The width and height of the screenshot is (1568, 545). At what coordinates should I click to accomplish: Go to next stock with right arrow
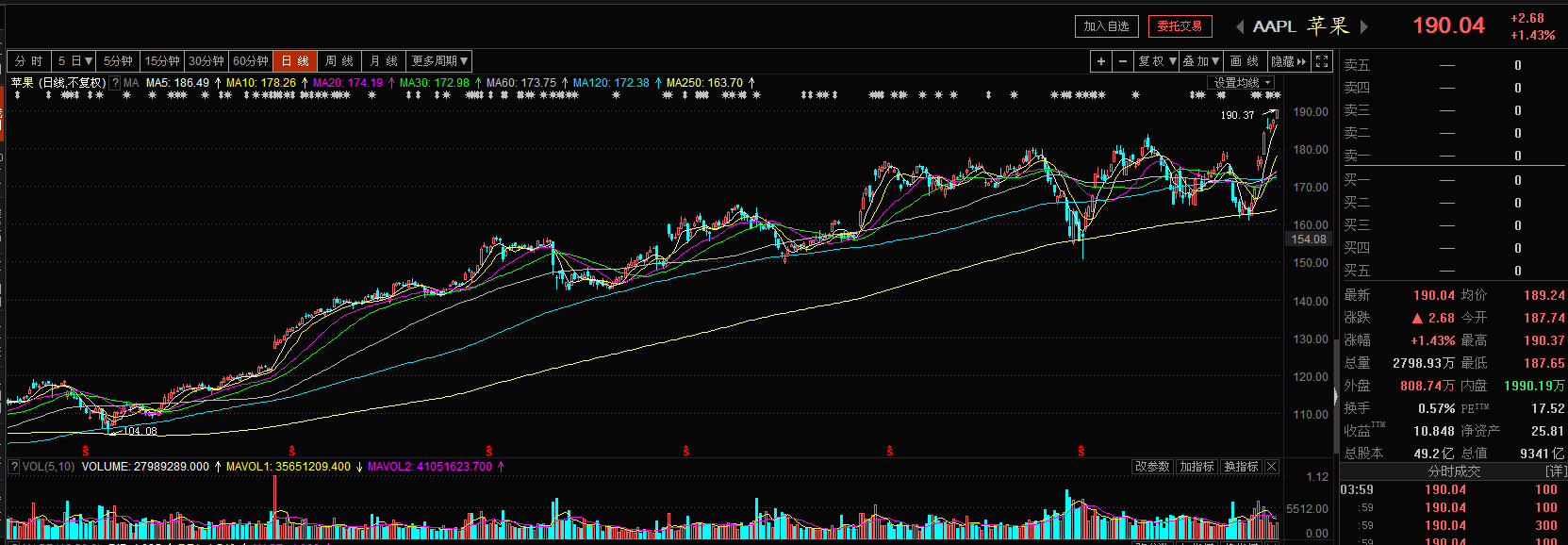[1363, 26]
